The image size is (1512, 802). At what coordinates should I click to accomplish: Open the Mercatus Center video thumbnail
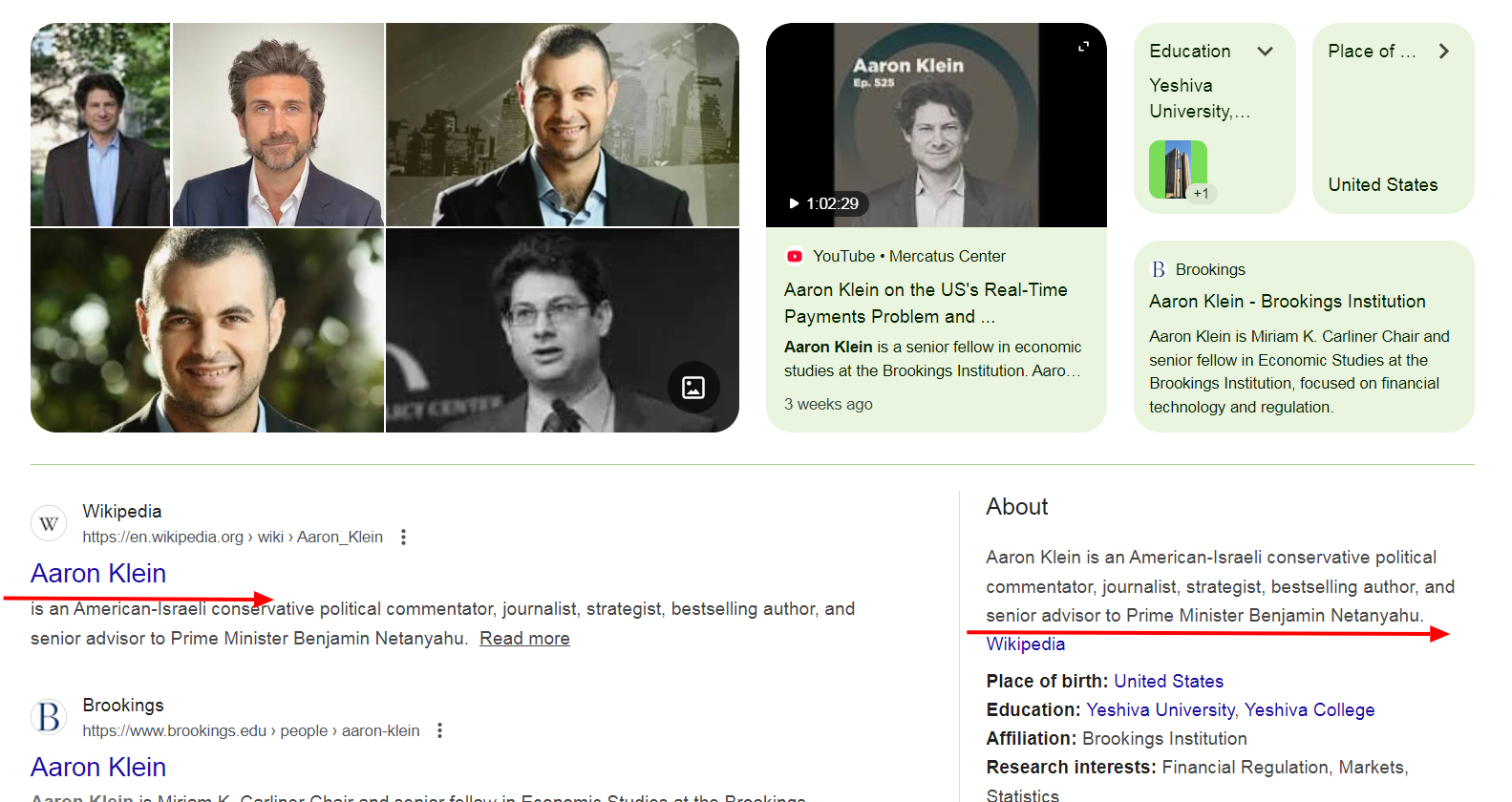coord(936,125)
